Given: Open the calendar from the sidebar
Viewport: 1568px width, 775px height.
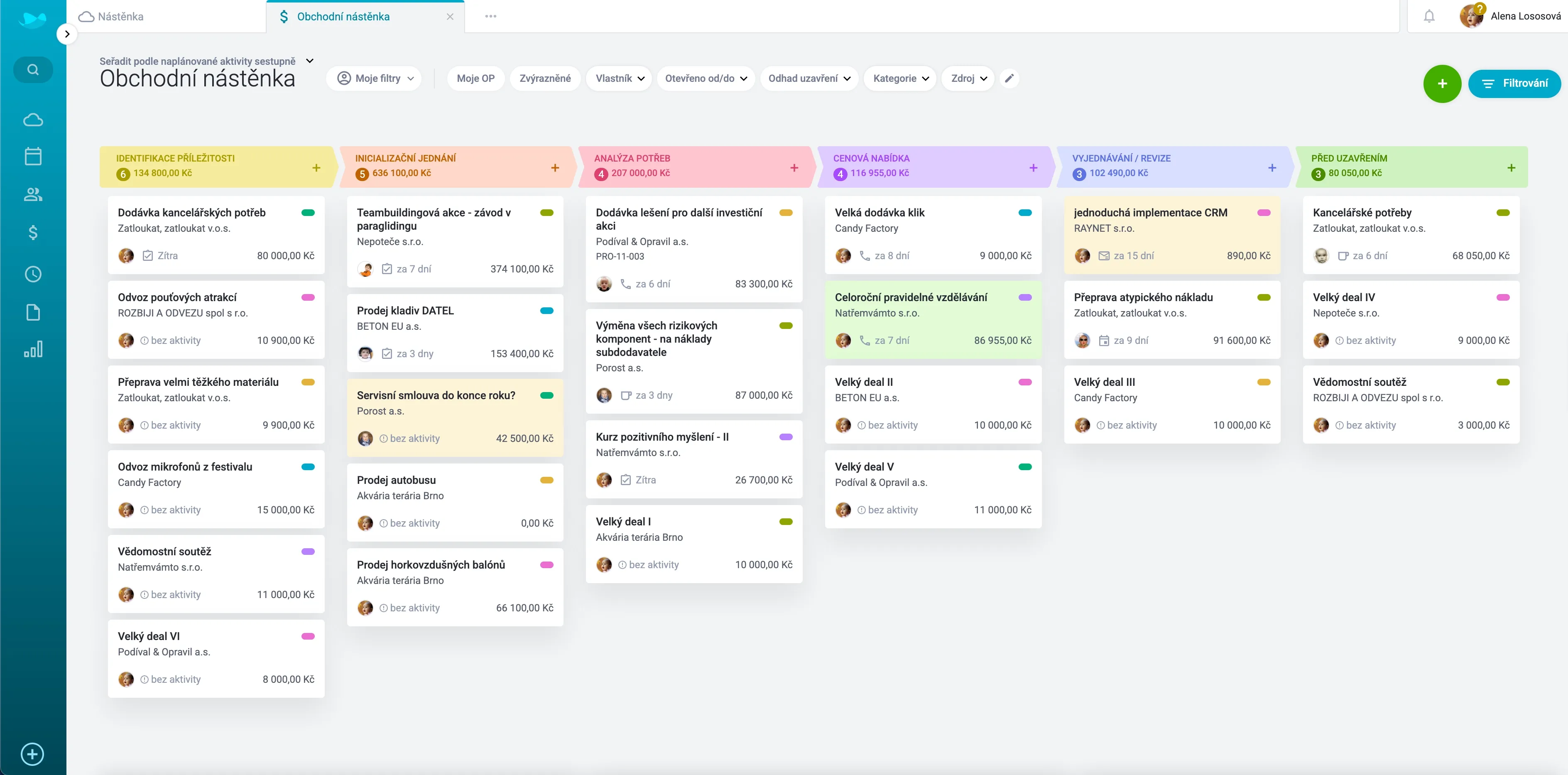Looking at the screenshot, I should pos(33,156).
